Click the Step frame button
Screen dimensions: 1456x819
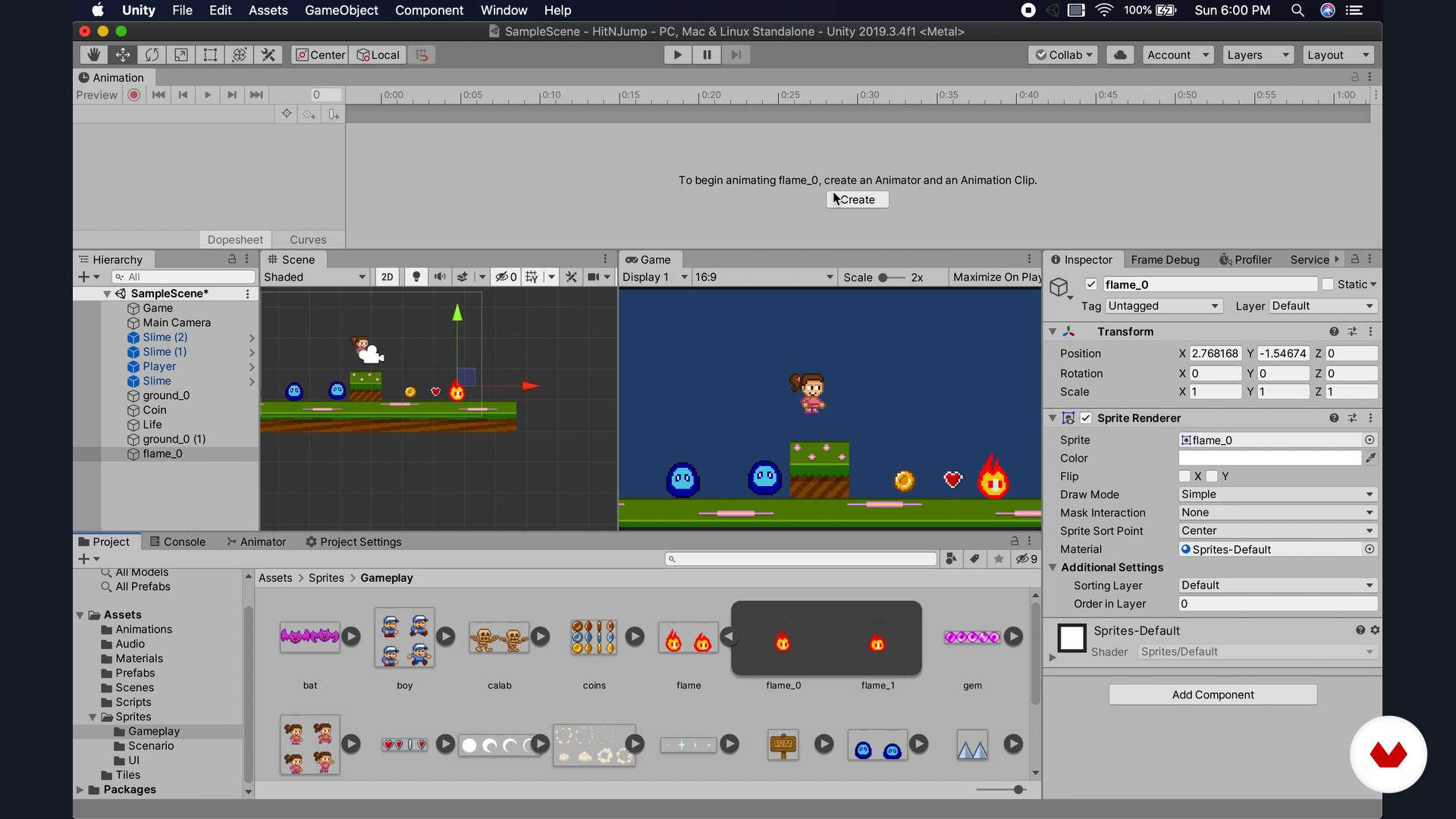coord(736,55)
